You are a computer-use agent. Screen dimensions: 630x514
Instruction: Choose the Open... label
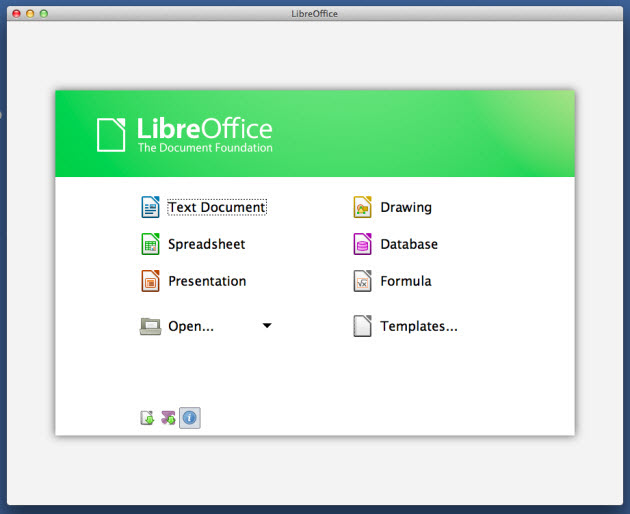point(191,326)
